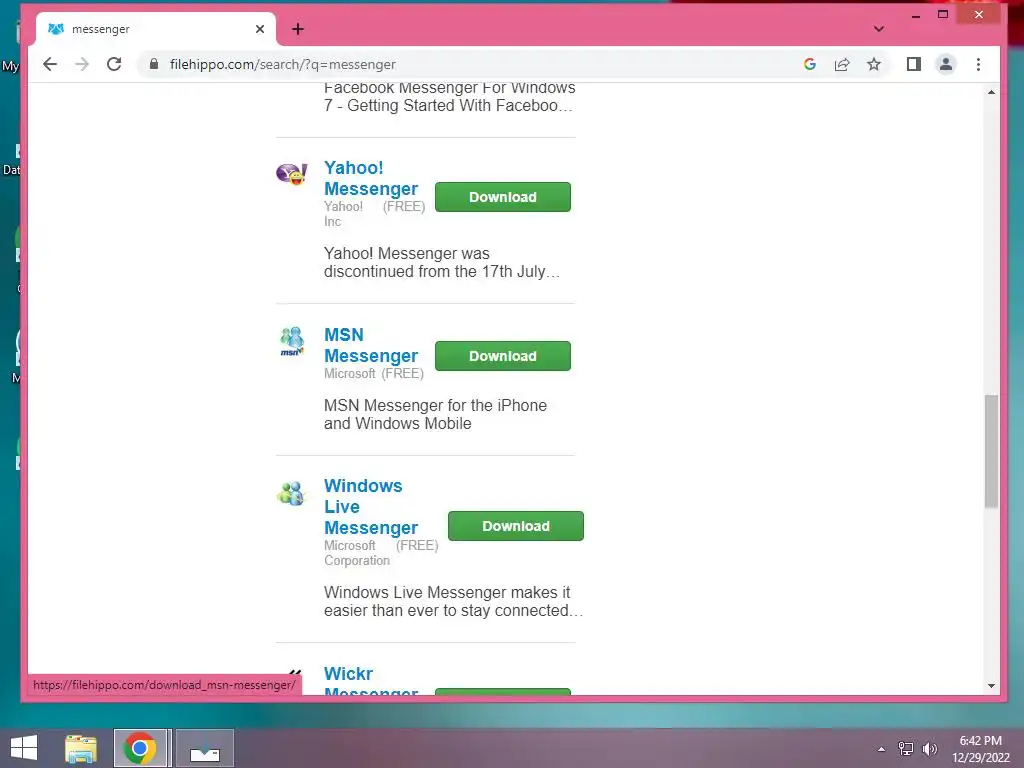Open the Chrome side panel

[x=914, y=64]
